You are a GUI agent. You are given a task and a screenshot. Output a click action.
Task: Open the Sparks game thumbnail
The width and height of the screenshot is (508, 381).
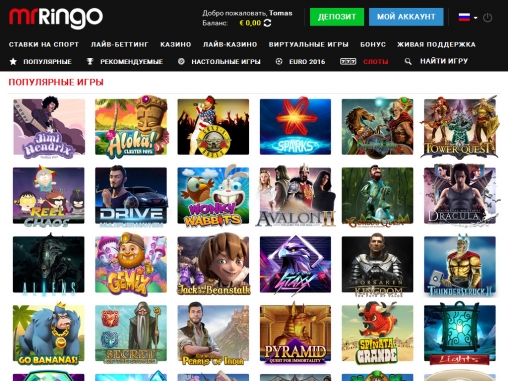(x=295, y=127)
